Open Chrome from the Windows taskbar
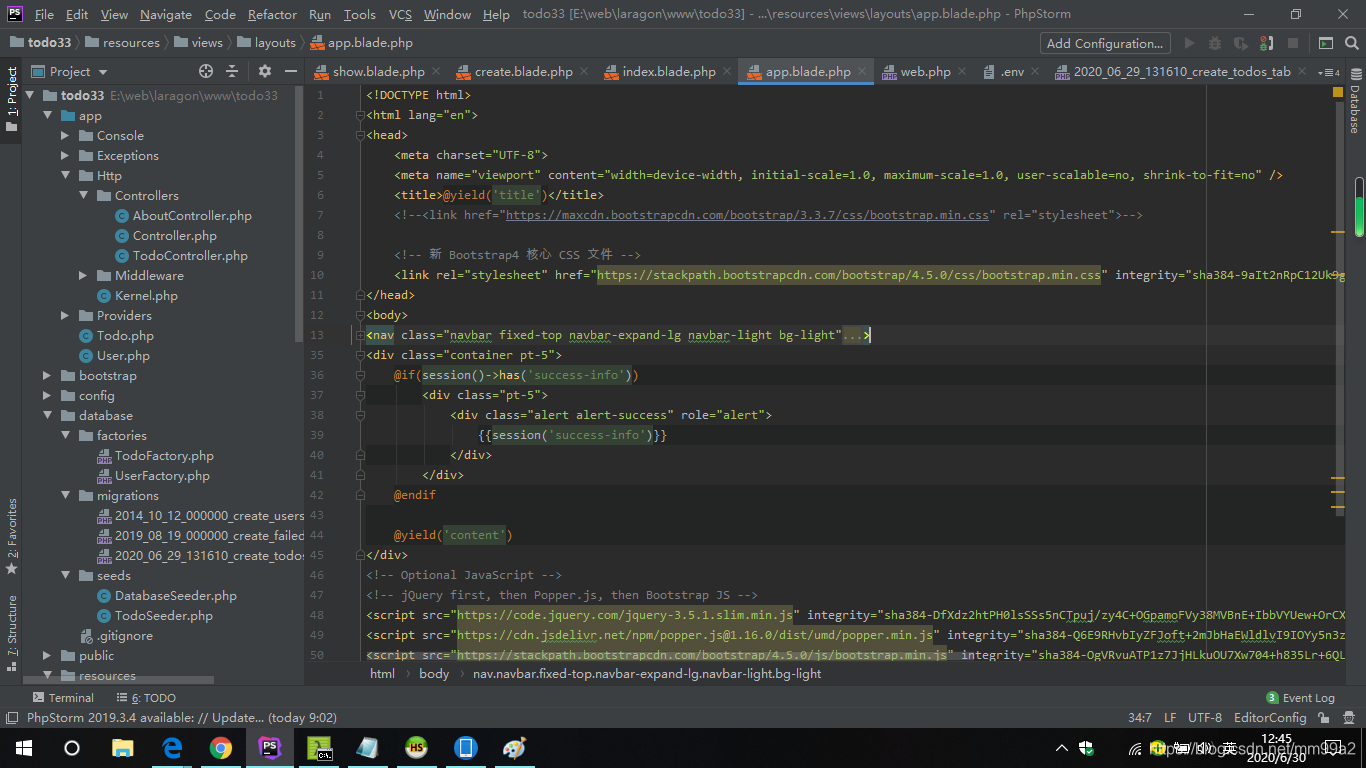The height and width of the screenshot is (768, 1366). pos(221,748)
